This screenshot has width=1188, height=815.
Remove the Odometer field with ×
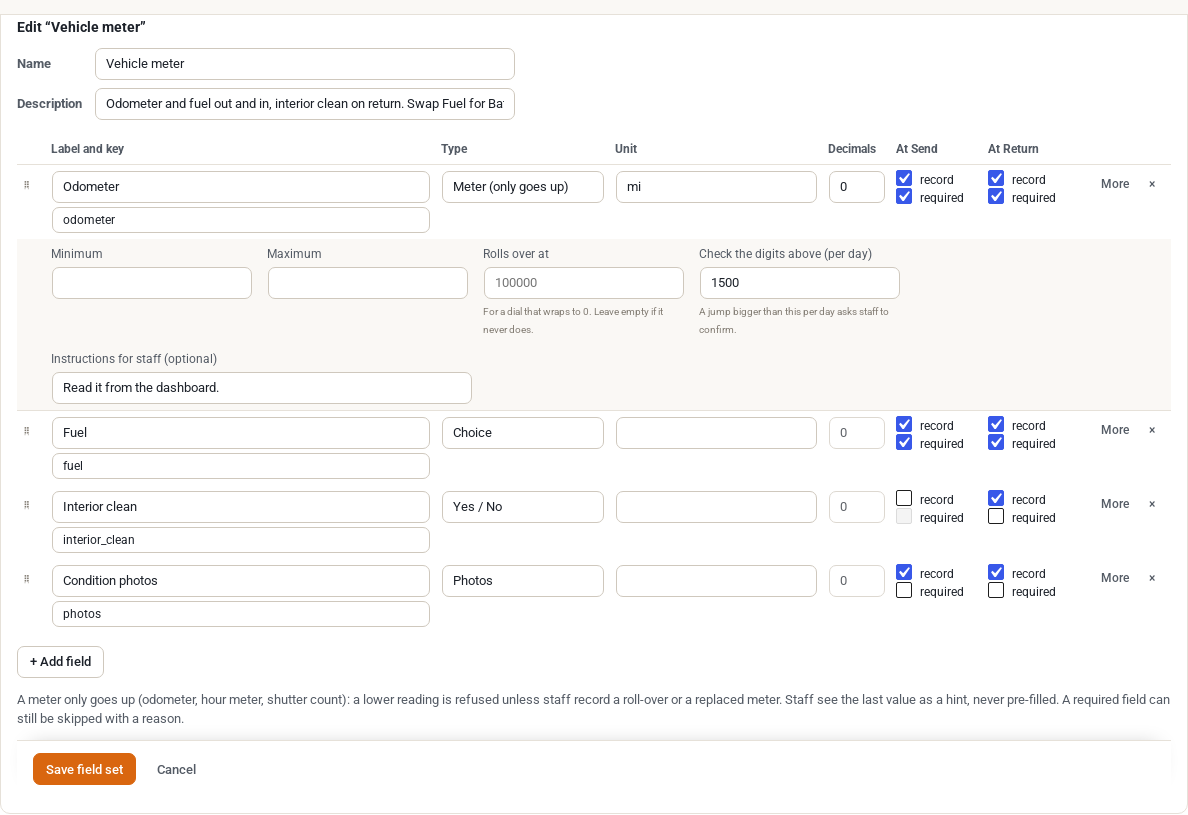[x=1152, y=184]
